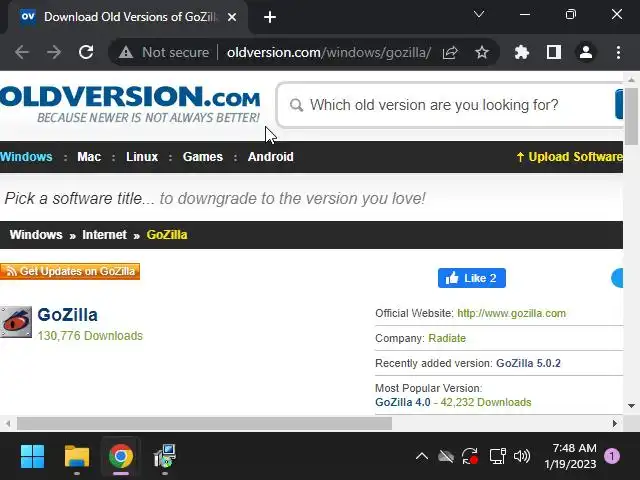This screenshot has width=640, height=480.
Task: Open a new tab with the plus icon
Action: tap(270, 17)
